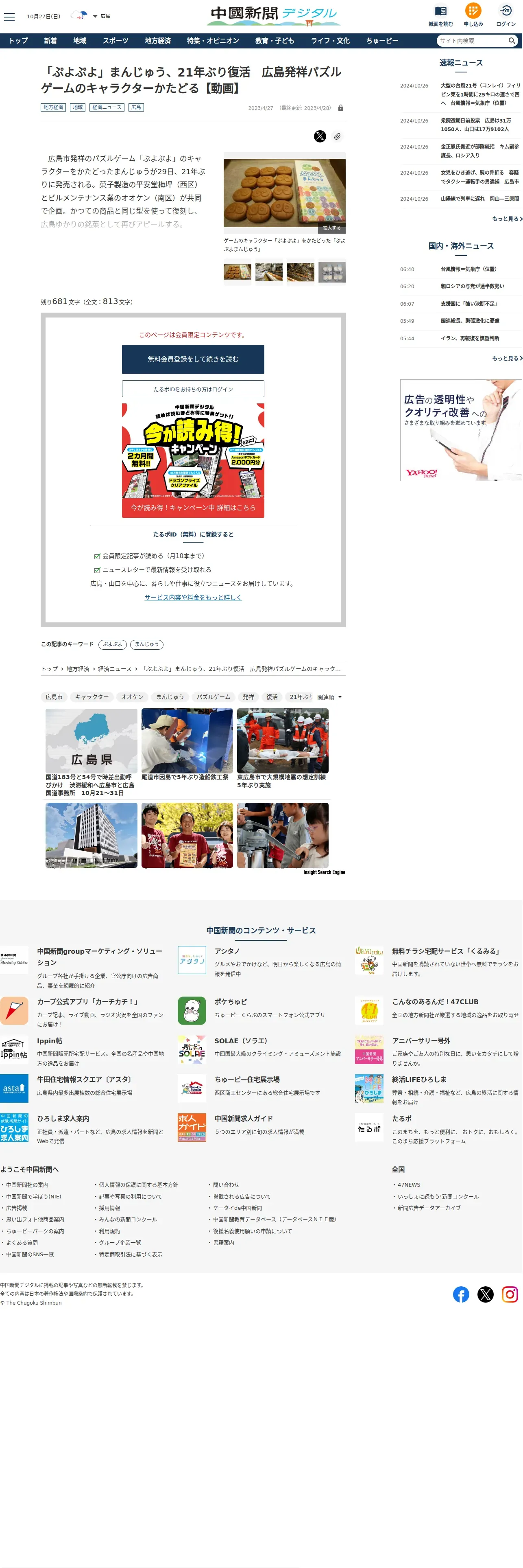The image size is (523, 1568).
Task: Open the 教育・子ども nav tab
Action: coord(274,41)
